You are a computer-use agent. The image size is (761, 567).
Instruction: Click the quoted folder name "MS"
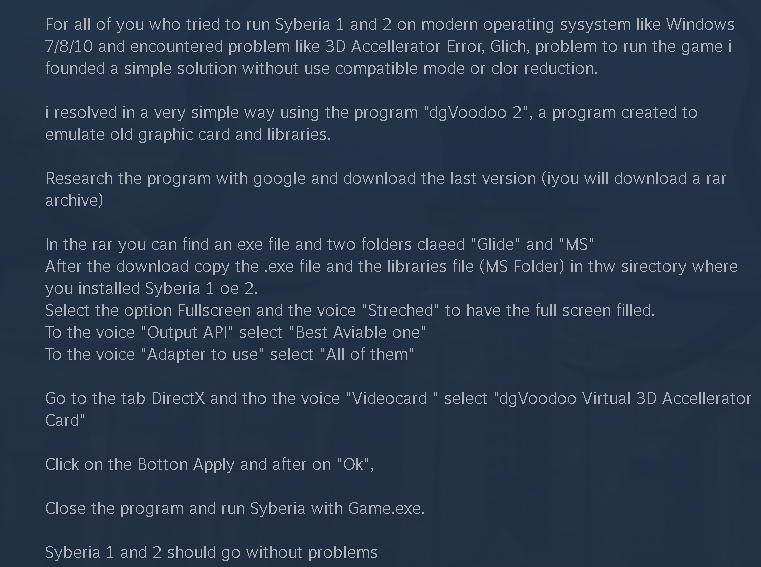click(x=576, y=244)
